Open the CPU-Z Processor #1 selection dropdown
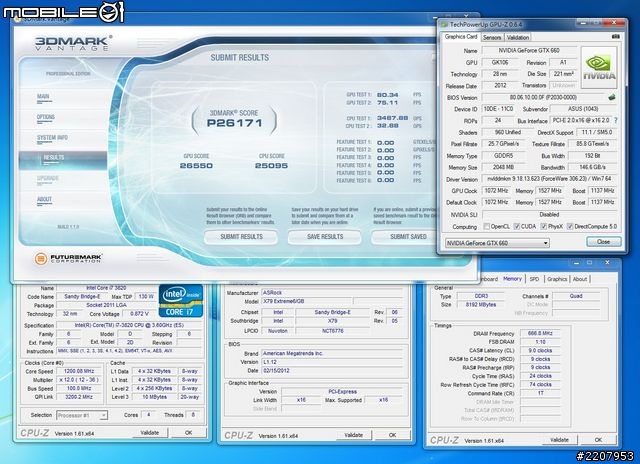Image resolution: width=640 pixels, height=464 pixels. pos(82,415)
